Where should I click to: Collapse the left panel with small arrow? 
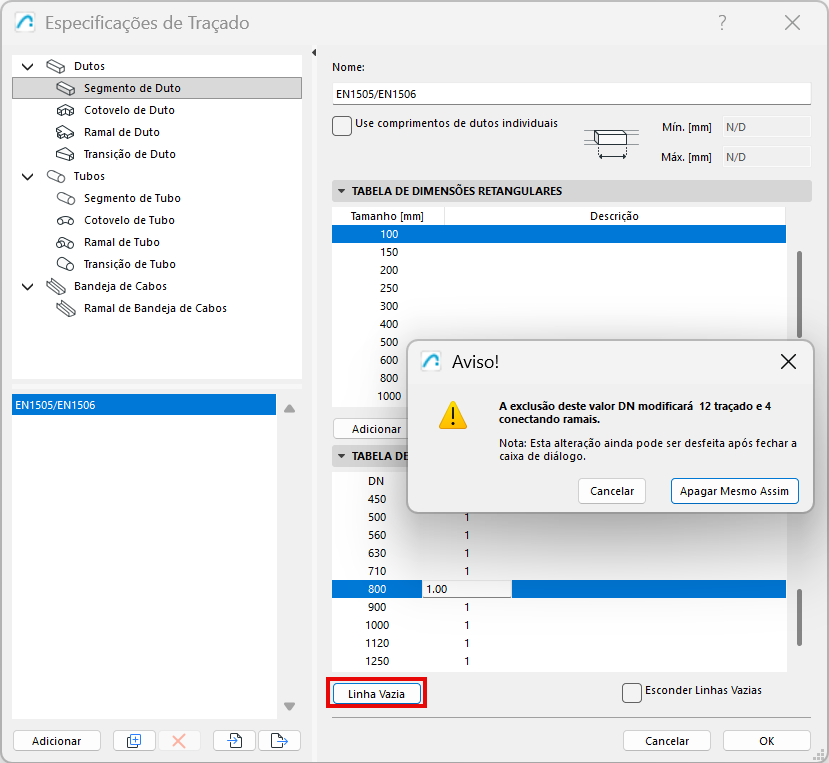[x=314, y=52]
